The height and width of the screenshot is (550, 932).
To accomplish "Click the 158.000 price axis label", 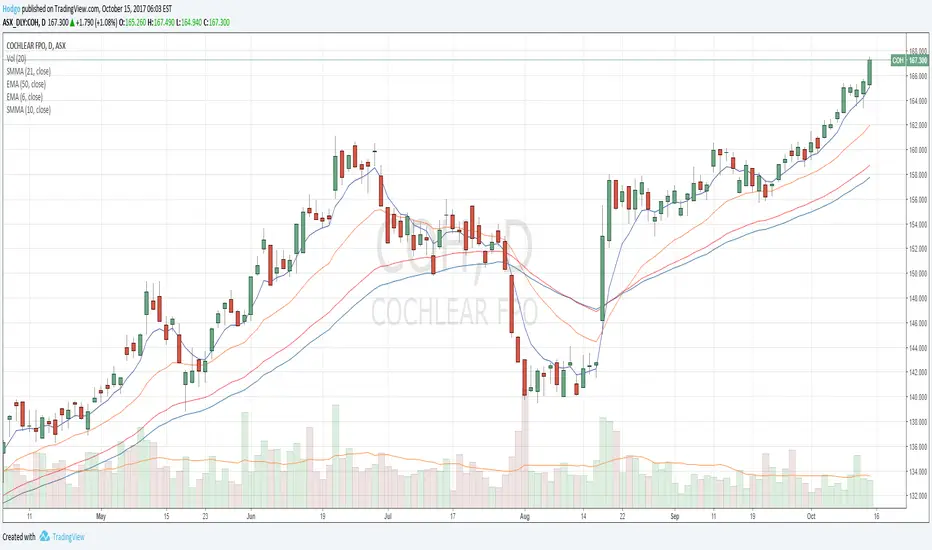I will pyautogui.click(x=917, y=175).
